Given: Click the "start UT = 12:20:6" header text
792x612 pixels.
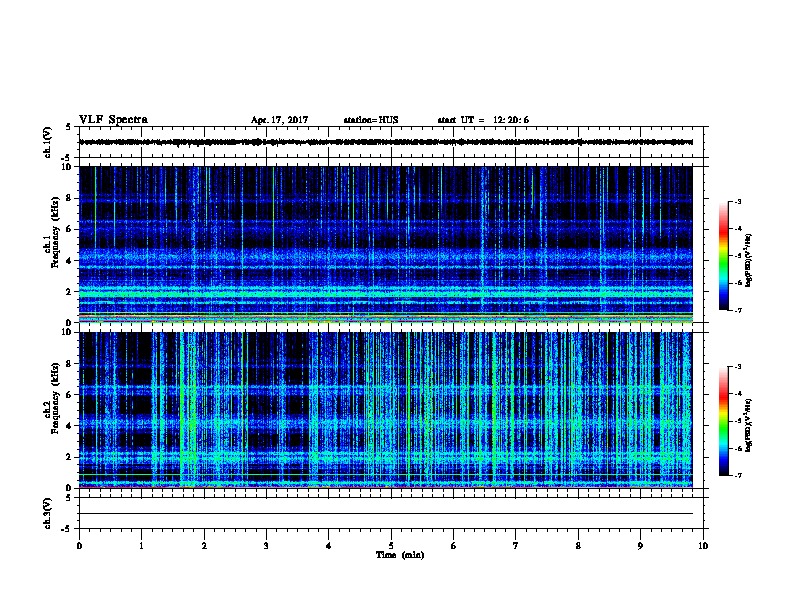Looking at the screenshot, I should pyautogui.click(x=483, y=120).
